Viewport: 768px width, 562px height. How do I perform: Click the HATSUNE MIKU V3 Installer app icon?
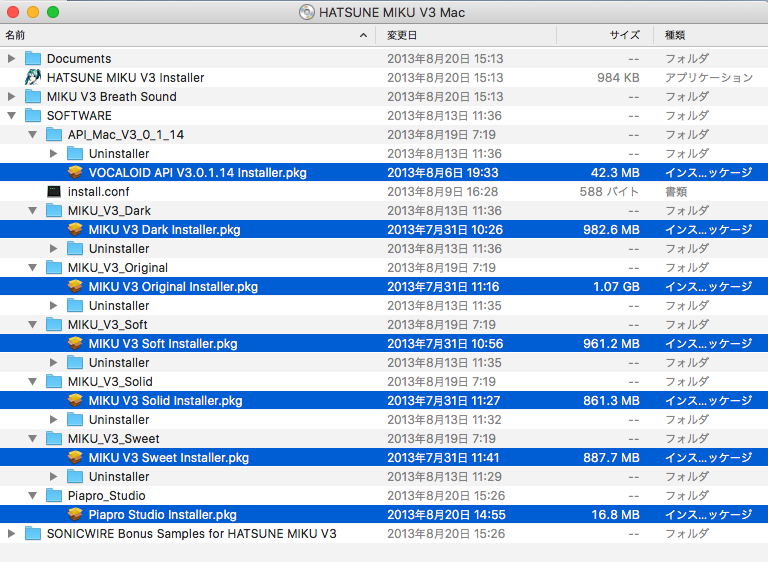[x=33, y=77]
